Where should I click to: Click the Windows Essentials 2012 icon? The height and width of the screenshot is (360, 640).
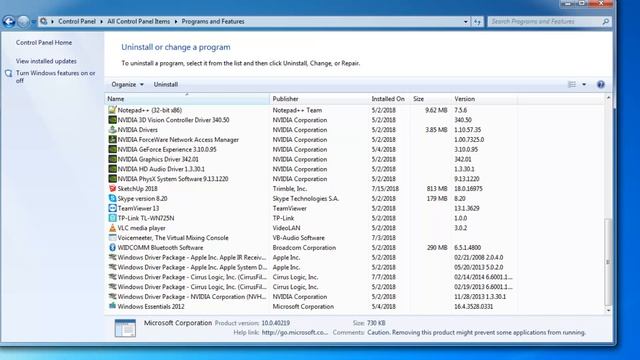pyautogui.click(x=112, y=306)
